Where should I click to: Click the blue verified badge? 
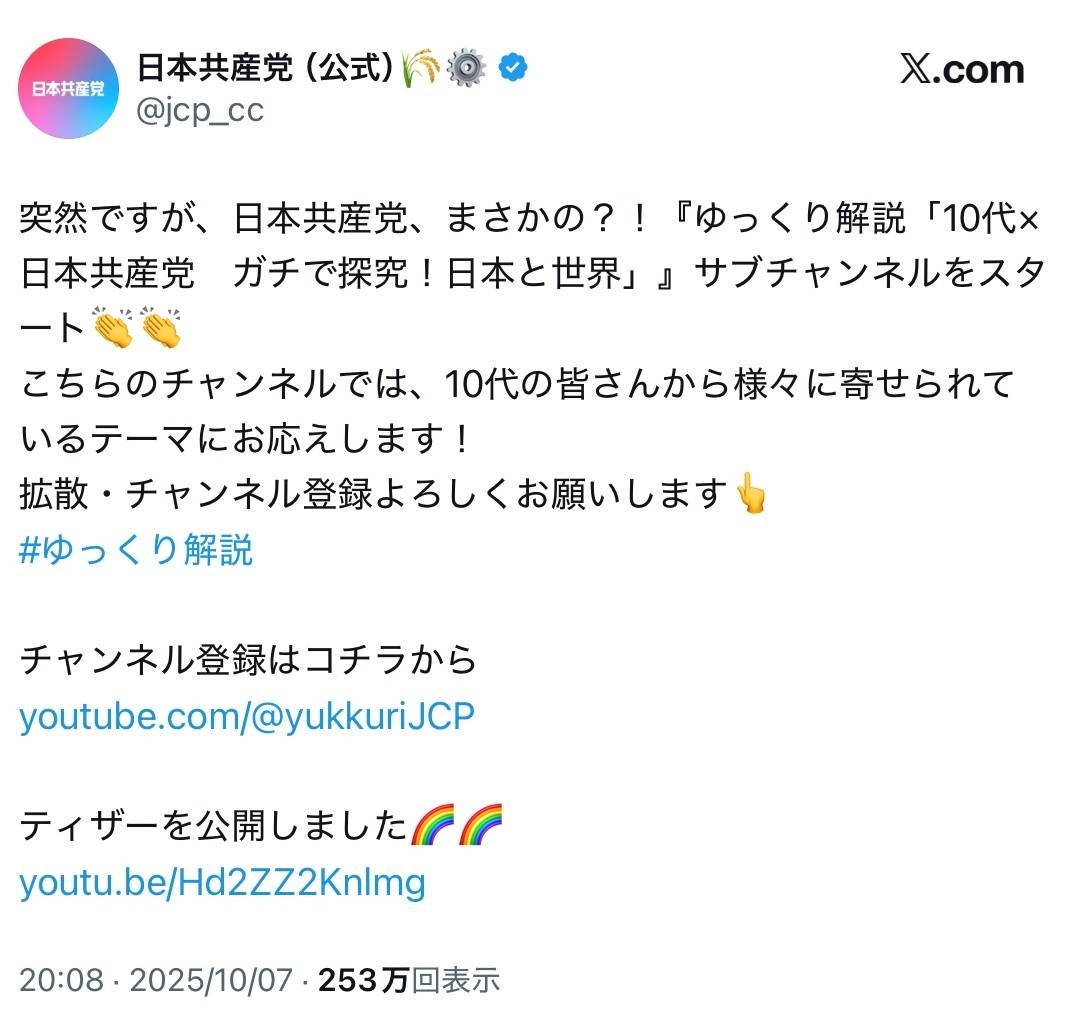point(513,68)
